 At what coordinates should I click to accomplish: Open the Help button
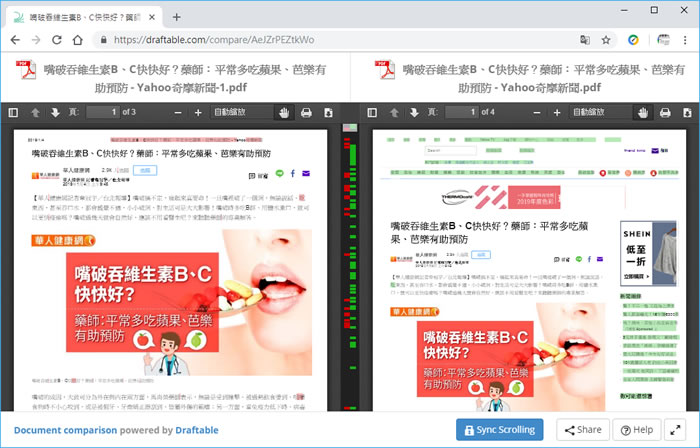pyautogui.click(x=637, y=430)
